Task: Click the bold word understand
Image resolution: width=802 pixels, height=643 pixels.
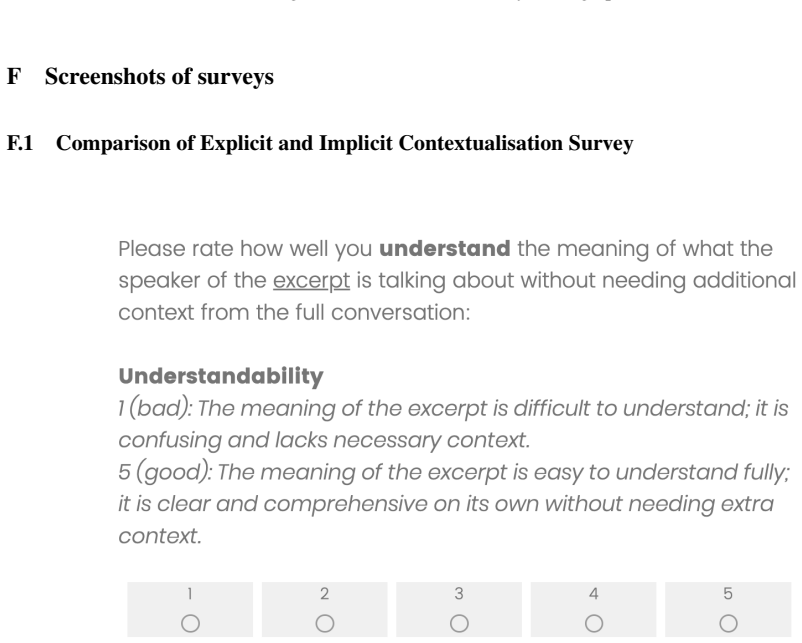Action: click(444, 249)
